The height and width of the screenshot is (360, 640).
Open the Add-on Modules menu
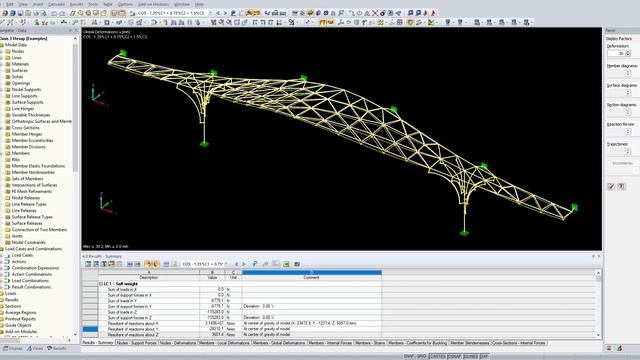click(x=153, y=4)
